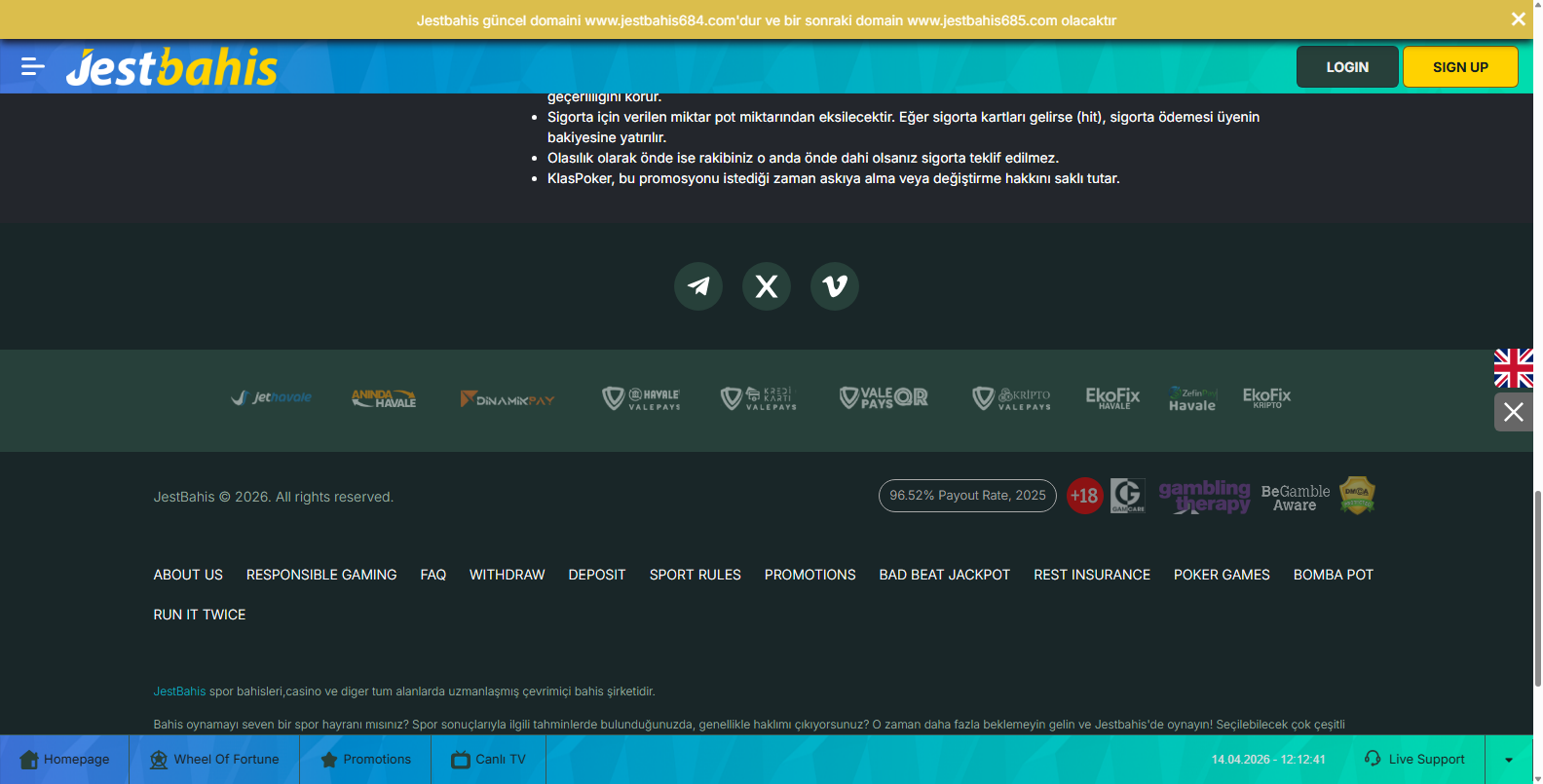Screen dimensions: 1543x784
Task: Click the Homepage house icon in bottom bar
Action: point(29,760)
